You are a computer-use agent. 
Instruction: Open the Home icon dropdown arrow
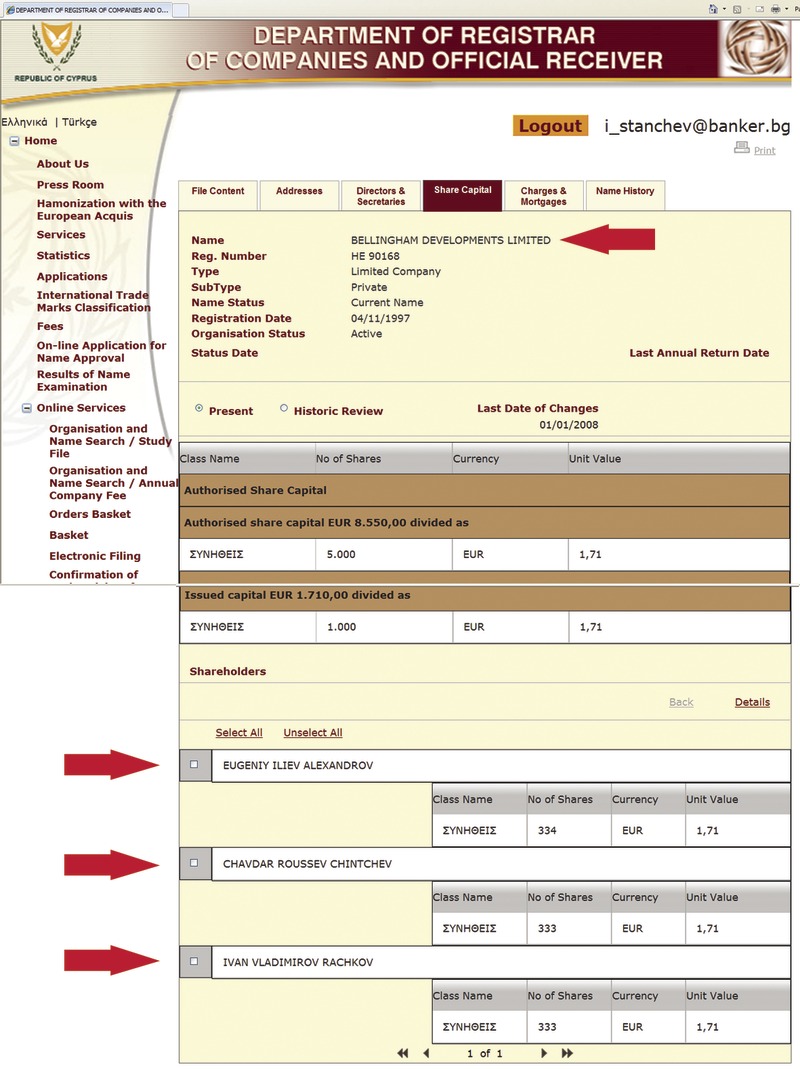point(724,9)
